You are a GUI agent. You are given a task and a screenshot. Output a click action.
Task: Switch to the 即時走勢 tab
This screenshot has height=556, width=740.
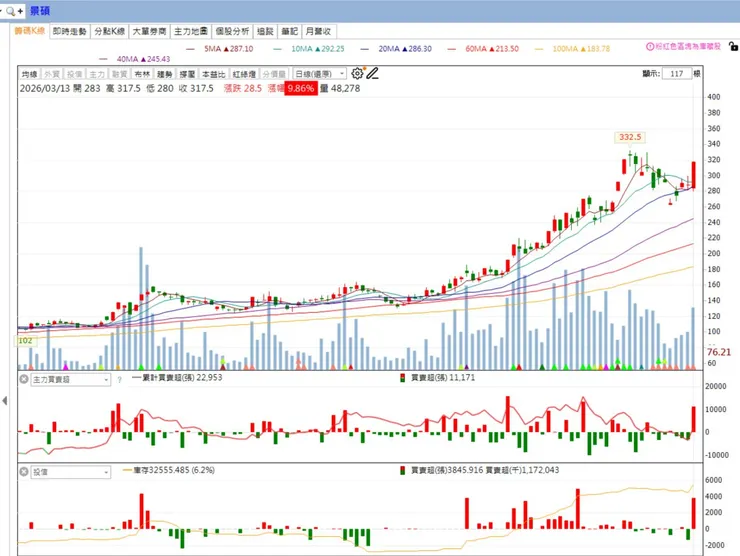pos(69,31)
